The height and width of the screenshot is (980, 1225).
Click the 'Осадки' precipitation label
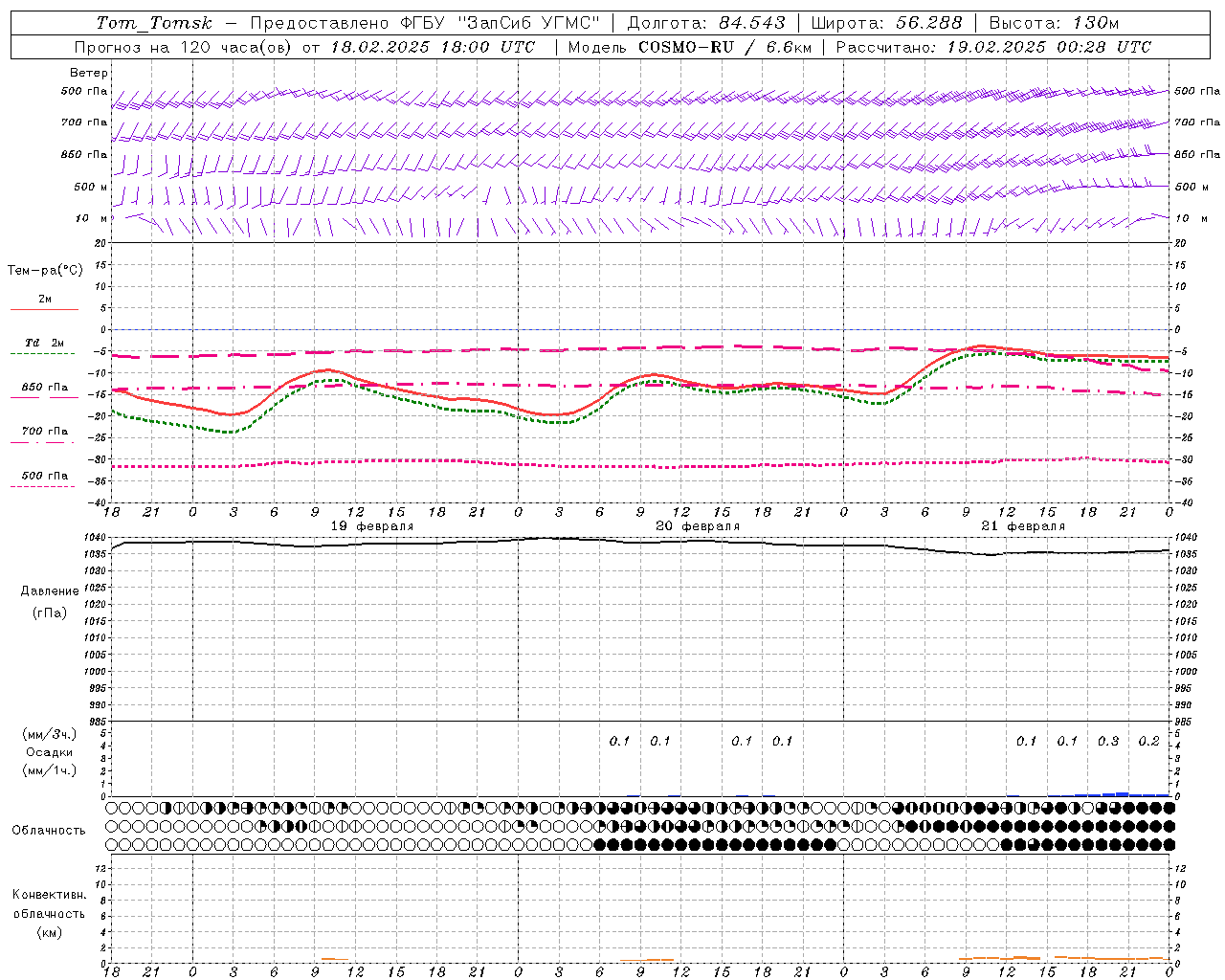click(x=49, y=752)
